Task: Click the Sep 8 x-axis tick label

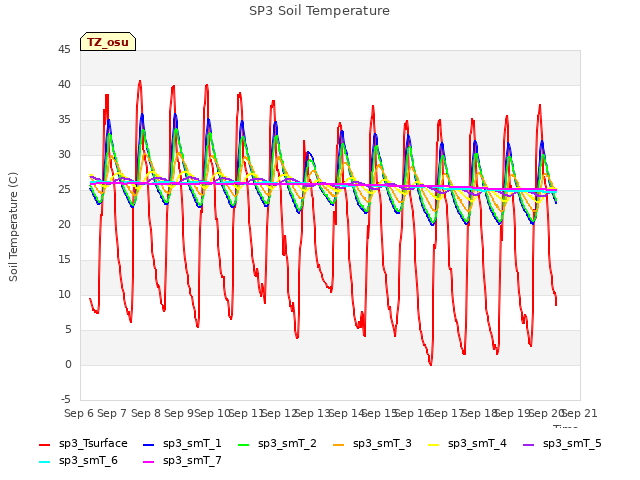Action: 146,413
